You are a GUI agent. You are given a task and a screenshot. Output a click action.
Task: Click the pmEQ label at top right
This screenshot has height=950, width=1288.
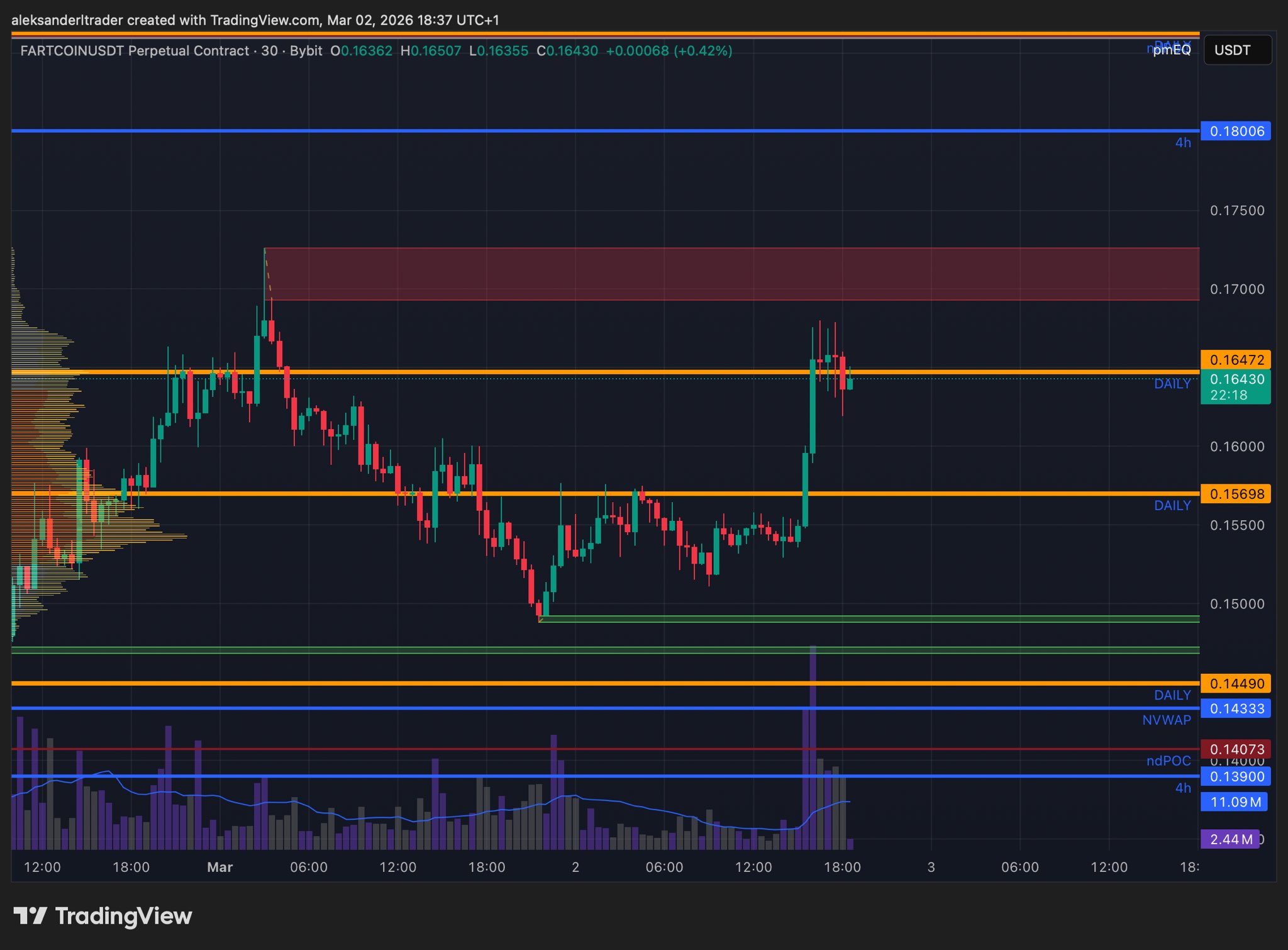coord(1172,51)
